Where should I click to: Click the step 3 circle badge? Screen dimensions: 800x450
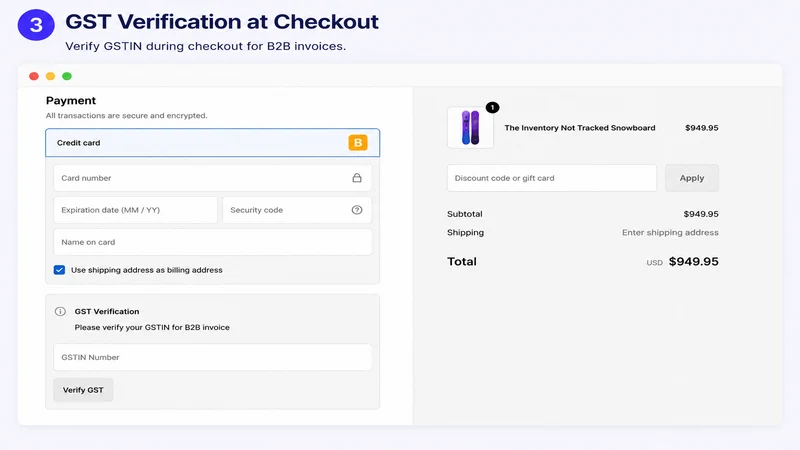tap(36, 24)
